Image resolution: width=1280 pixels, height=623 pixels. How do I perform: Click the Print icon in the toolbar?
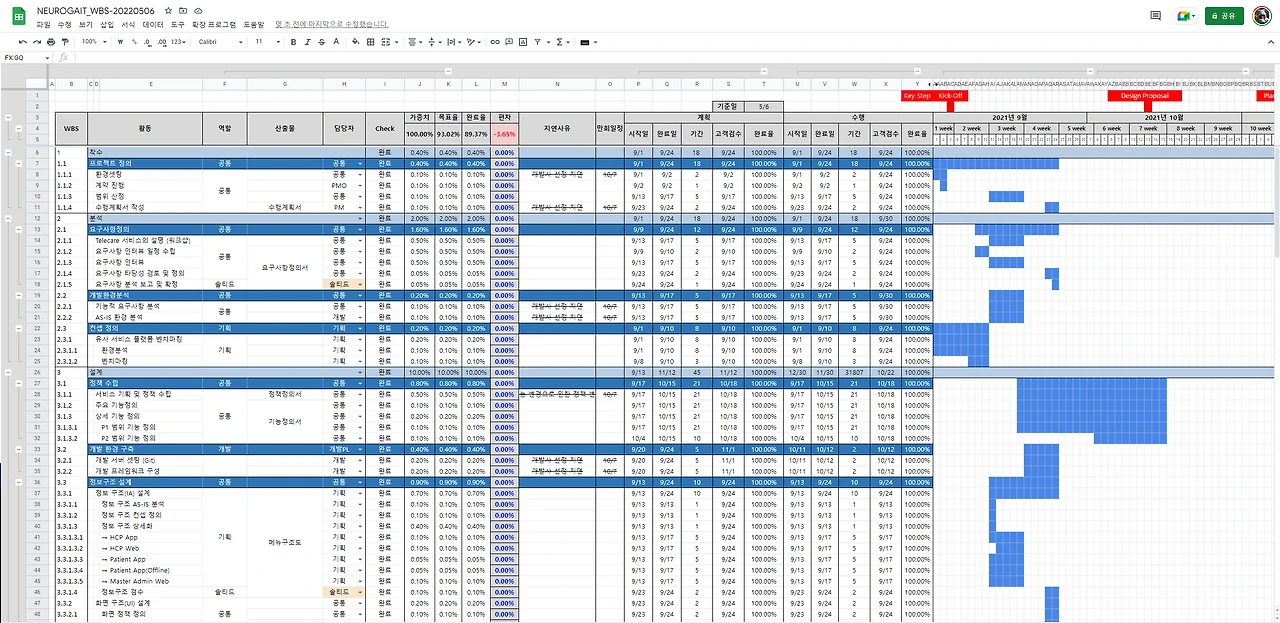[51, 42]
